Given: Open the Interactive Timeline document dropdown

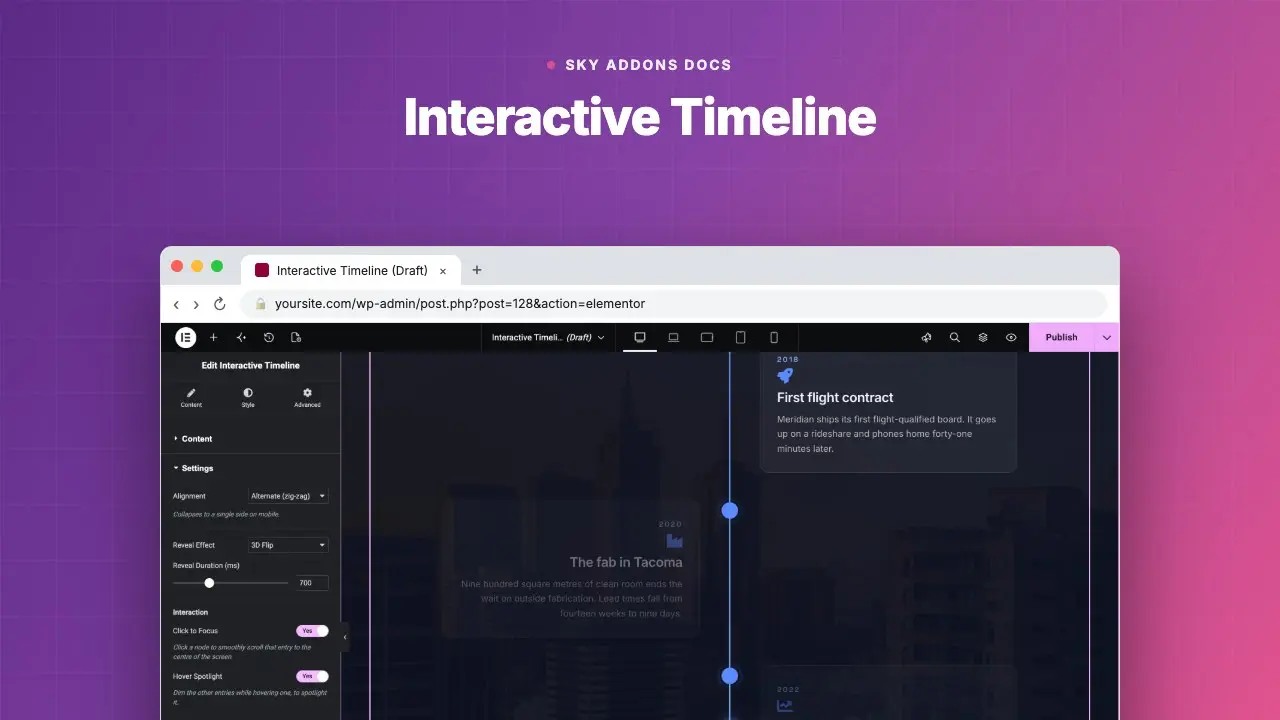Looking at the screenshot, I should (x=548, y=337).
